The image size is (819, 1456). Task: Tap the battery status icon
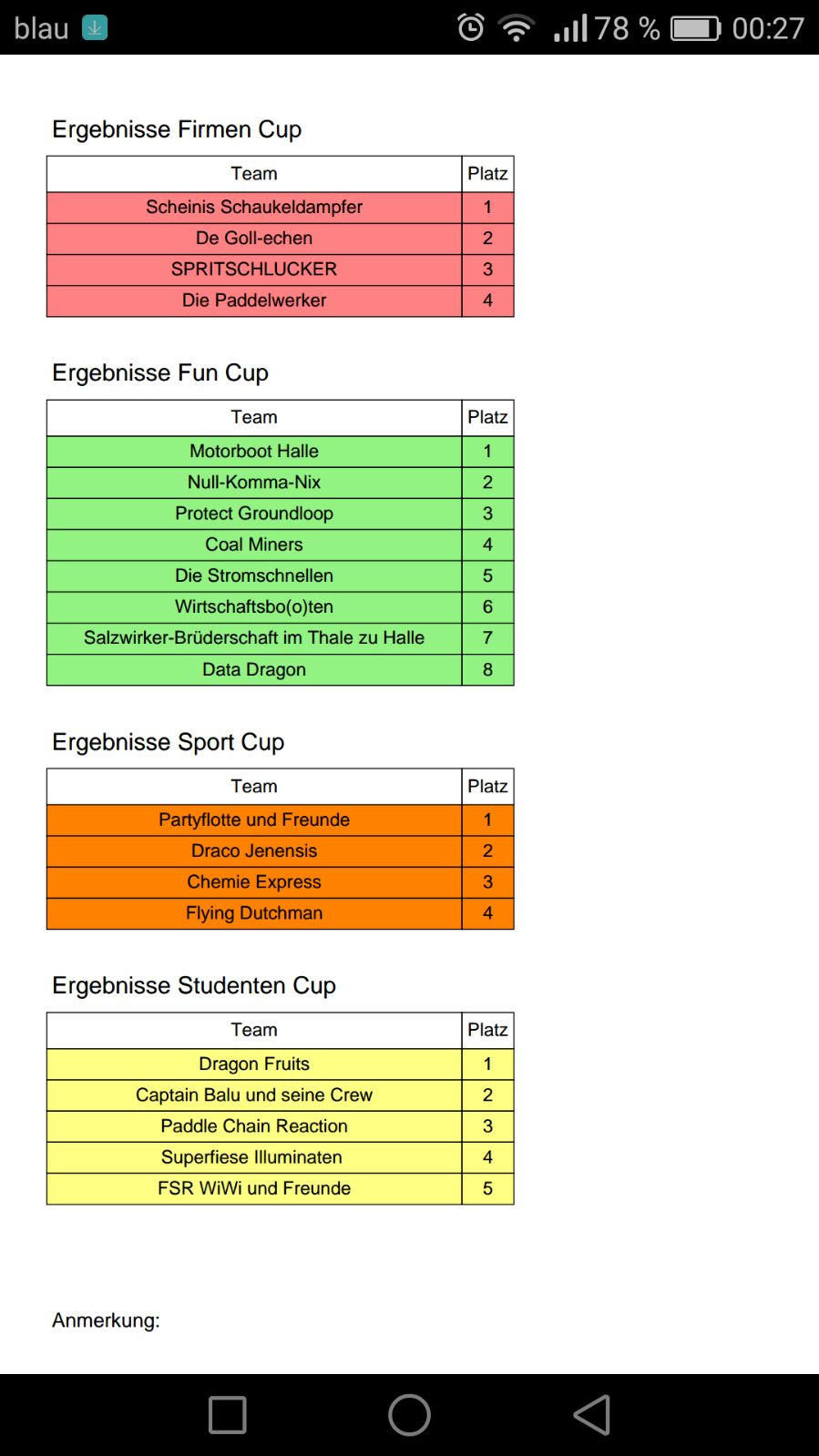click(696, 28)
